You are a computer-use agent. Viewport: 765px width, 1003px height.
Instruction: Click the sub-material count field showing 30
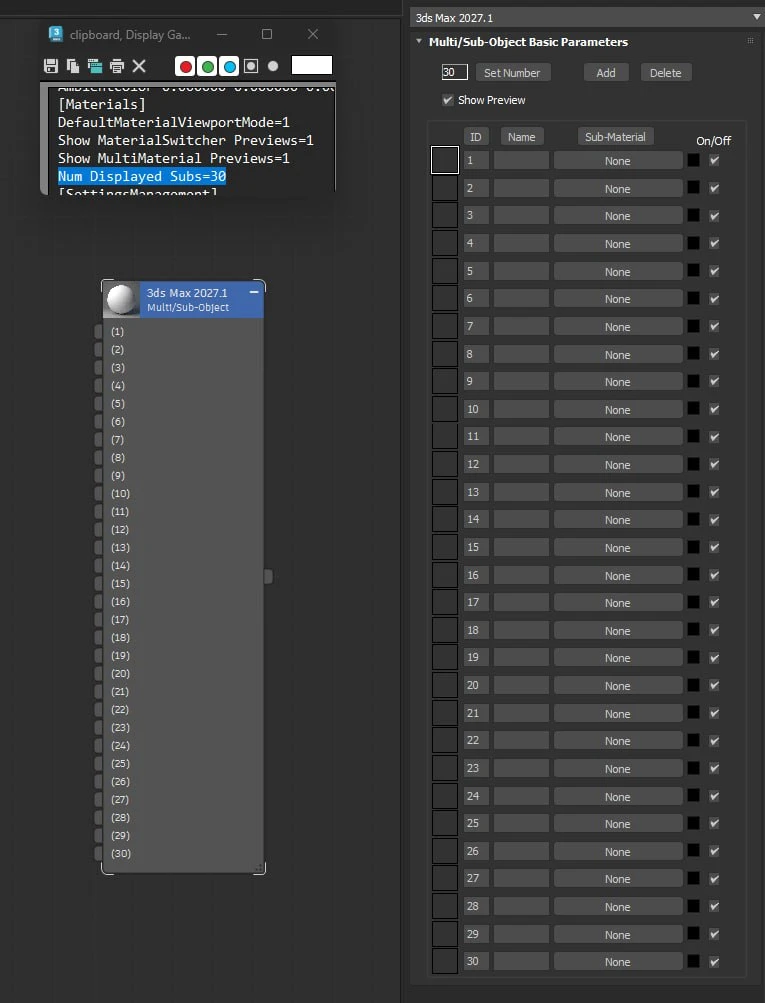(454, 72)
